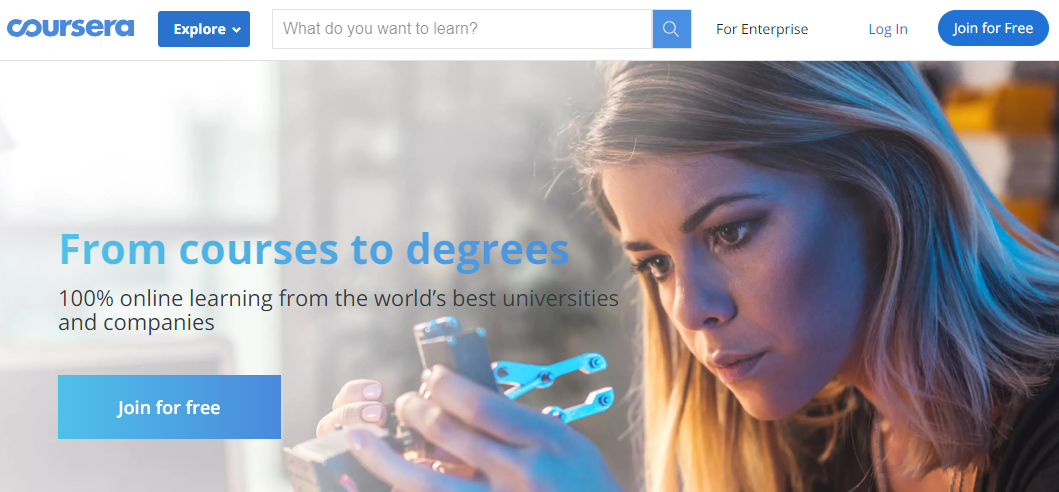Click the 'Explore' text label
Screen dimensions: 1059x492
pyautogui.click(x=199, y=29)
